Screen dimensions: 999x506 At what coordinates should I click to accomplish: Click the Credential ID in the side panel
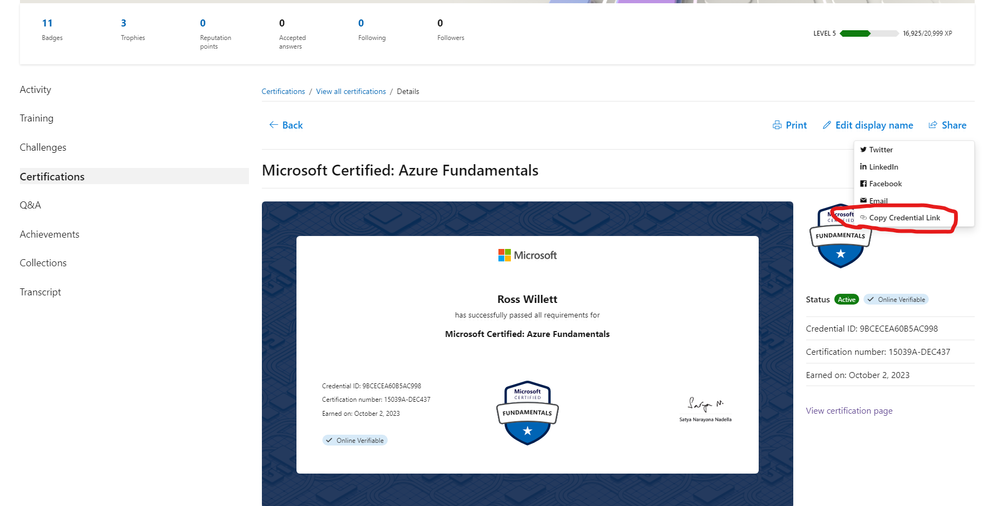point(872,329)
